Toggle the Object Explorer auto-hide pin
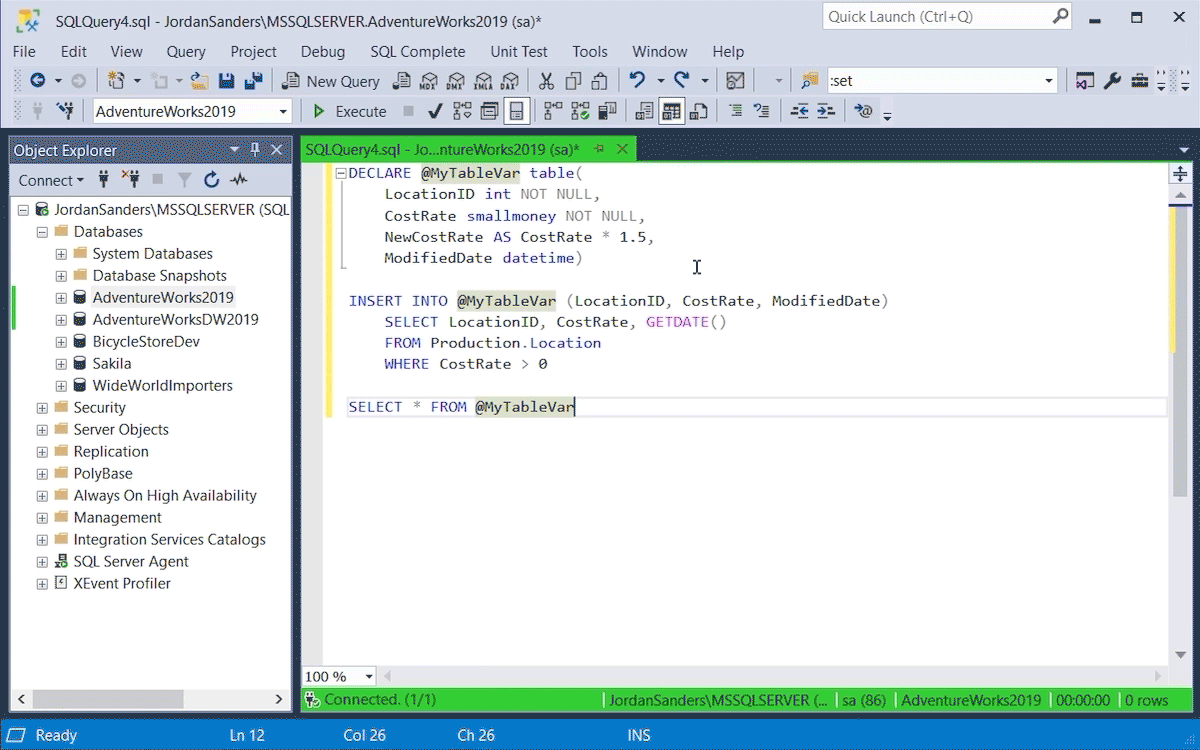 pos(255,150)
